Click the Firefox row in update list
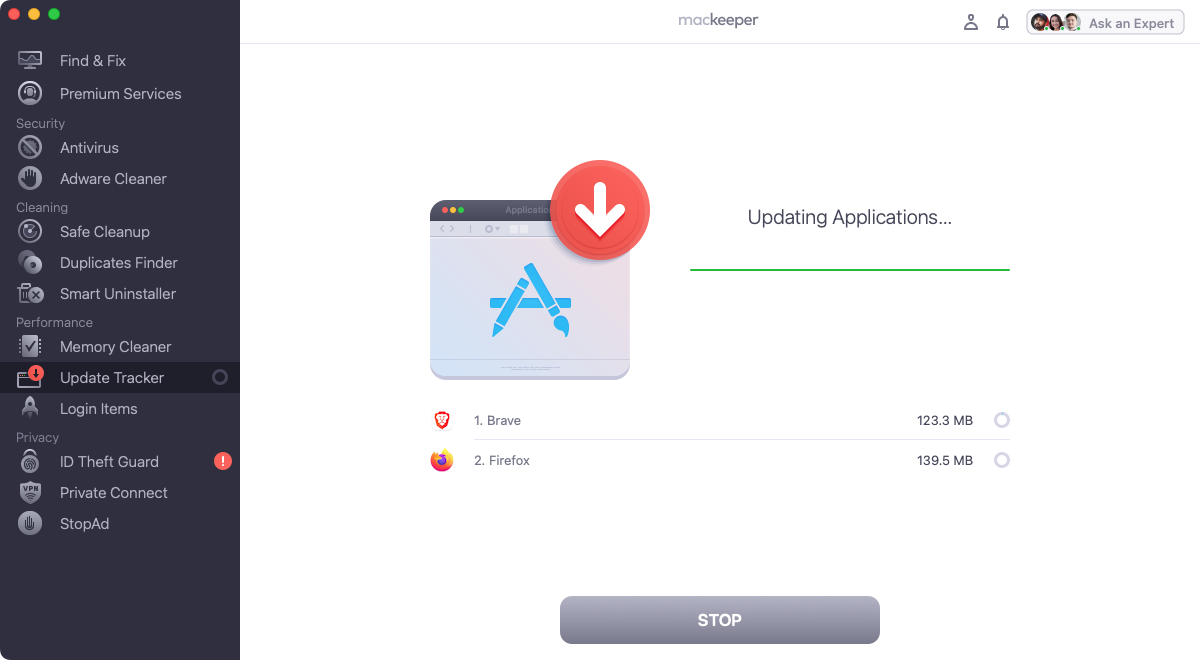 [x=720, y=460]
